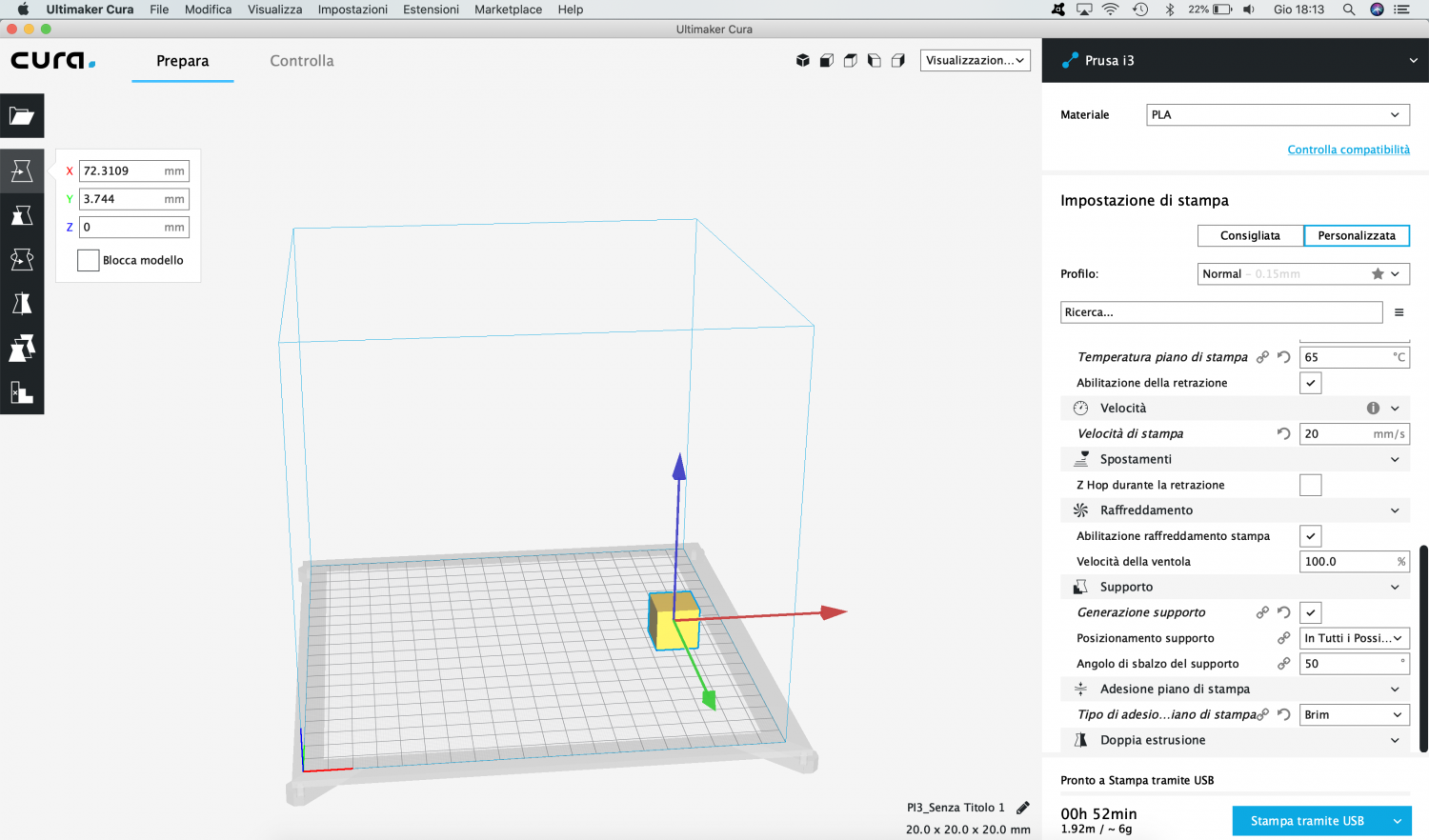Viewport: 1429px width, 840px height.
Task: Select the Move tool in the left toolbar
Action: coord(22,171)
